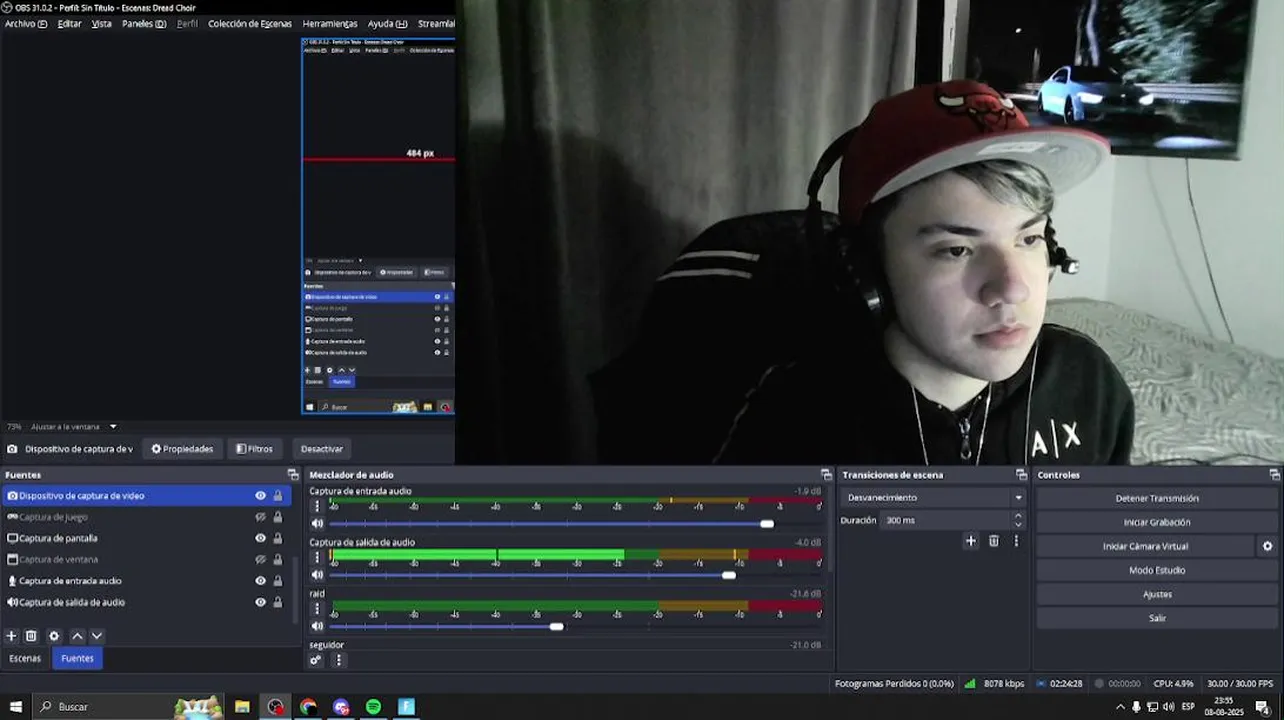Remove the scene transition with trash icon
This screenshot has width=1284, height=720.
(x=993, y=541)
